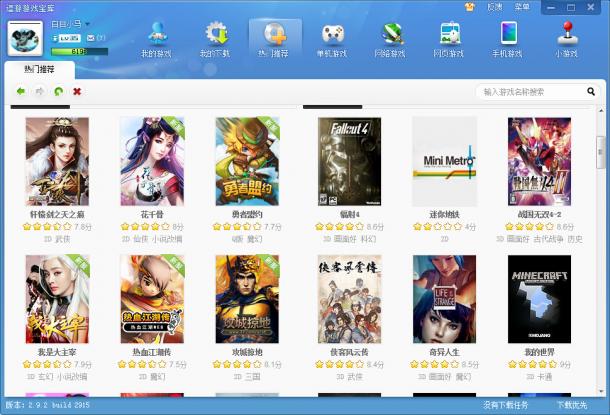The width and height of the screenshot is (610, 415).
Task: Click 下载优先 in the status bar
Action: tap(571, 405)
